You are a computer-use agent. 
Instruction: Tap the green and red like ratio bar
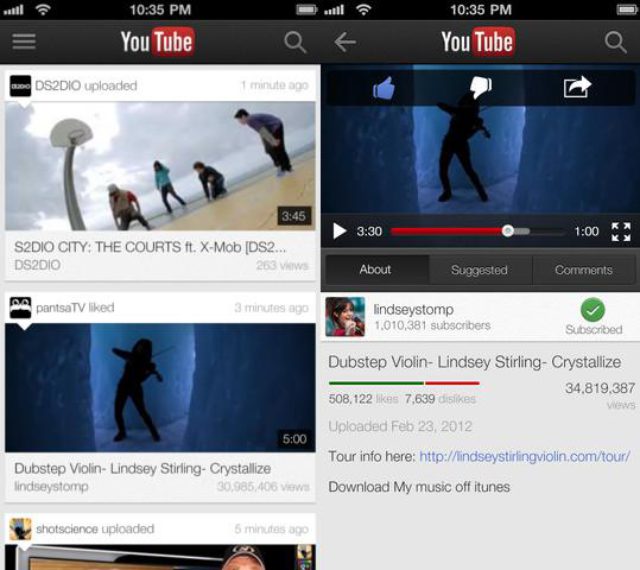pos(404,383)
